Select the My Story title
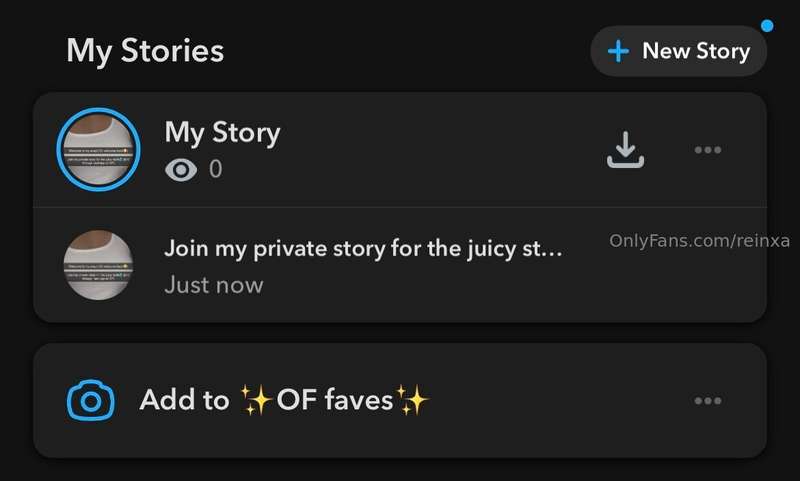This screenshot has height=481, width=800. (x=222, y=133)
